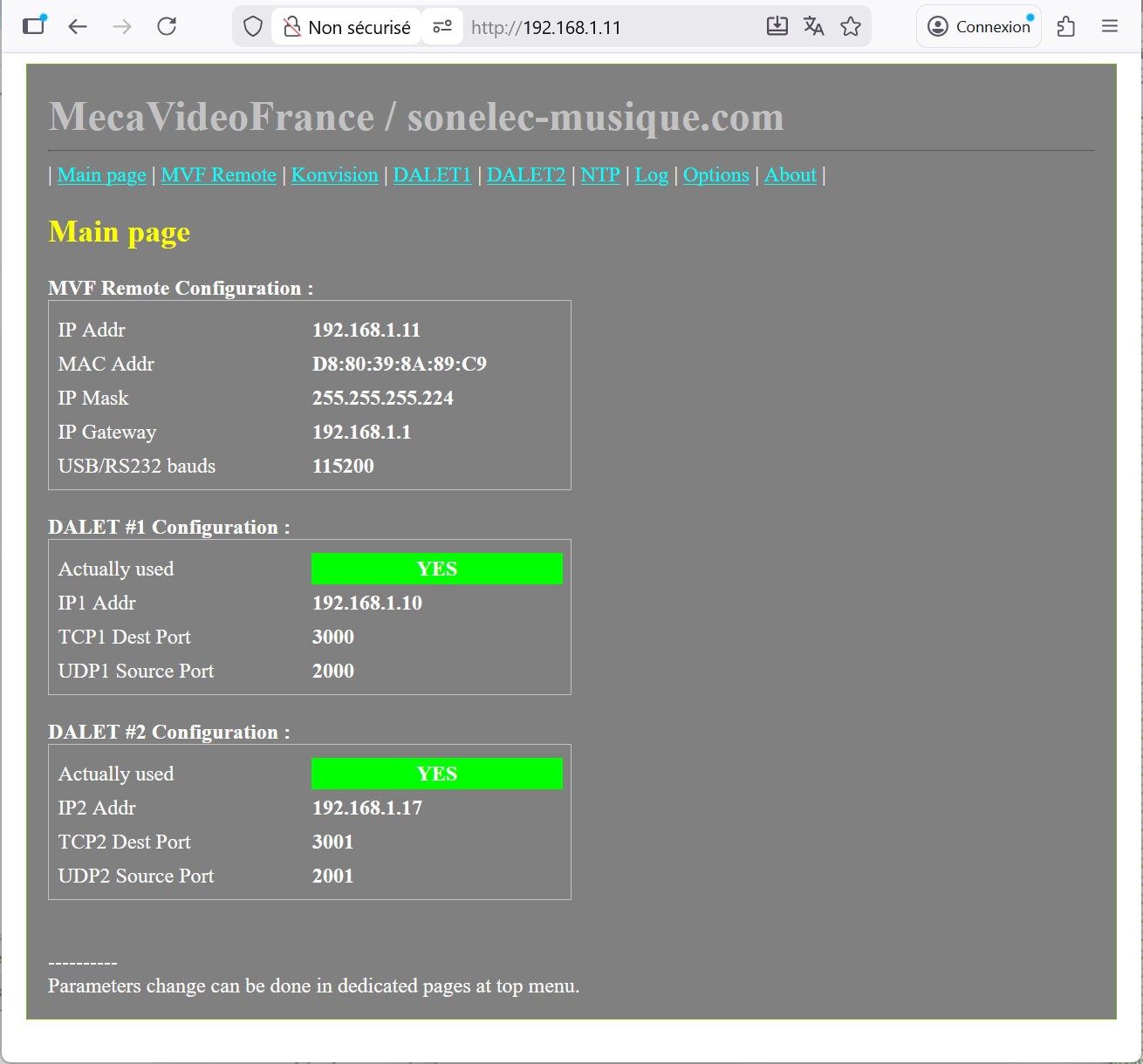Click the Non sécurisé security indicator
Image resolution: width=1143 pixels, height=1064 pixels.
347,27
